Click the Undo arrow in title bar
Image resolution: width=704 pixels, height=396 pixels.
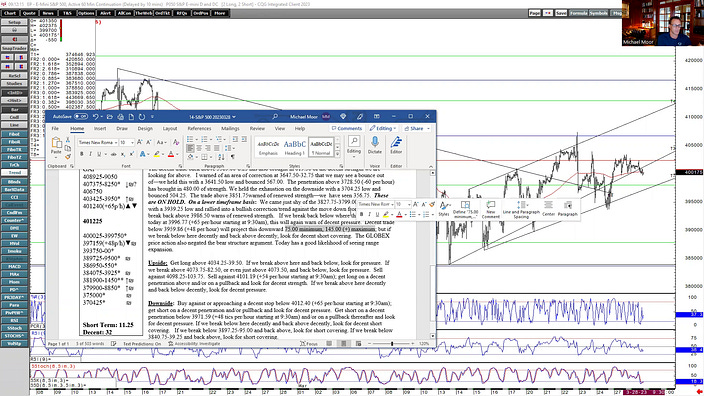(x=96, y=117)
